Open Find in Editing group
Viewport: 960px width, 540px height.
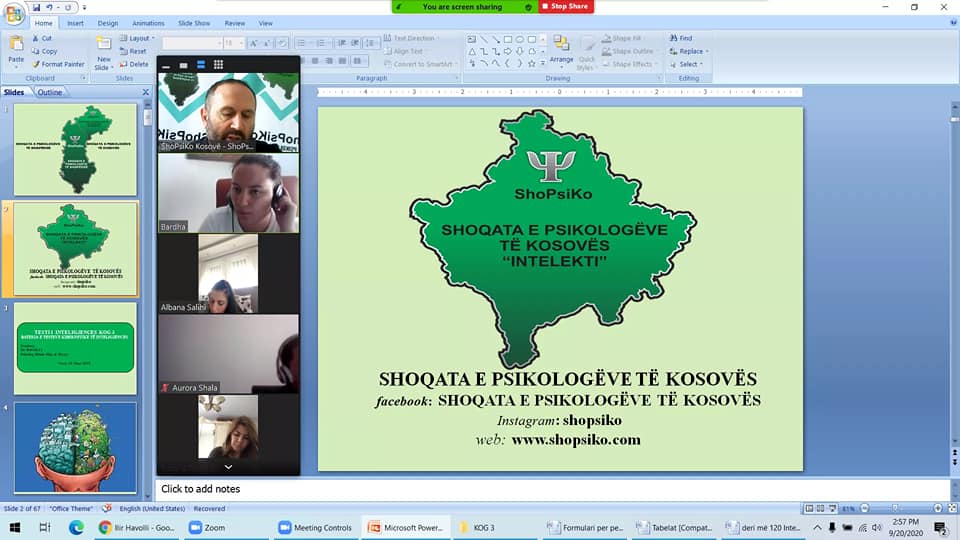click(681, 38)
